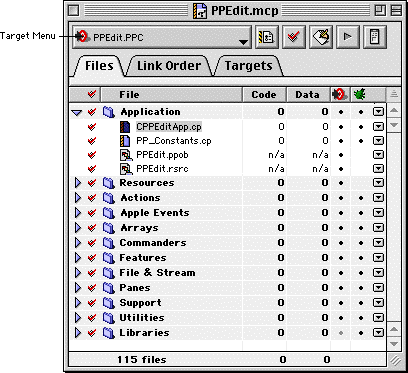Click the scroll down arrow at bottom

[394, 343]
